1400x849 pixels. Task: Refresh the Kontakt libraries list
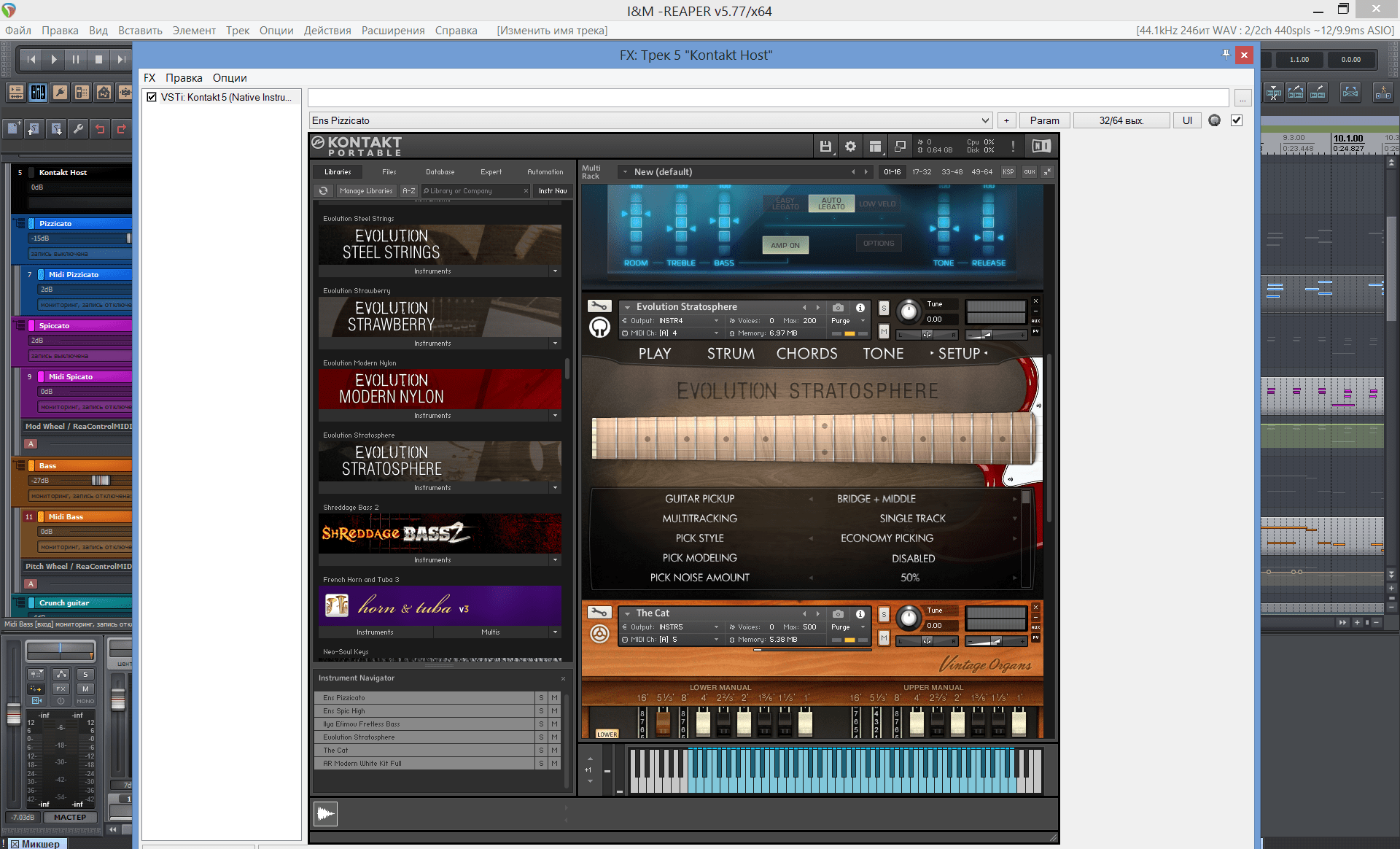tap(324, 191)
